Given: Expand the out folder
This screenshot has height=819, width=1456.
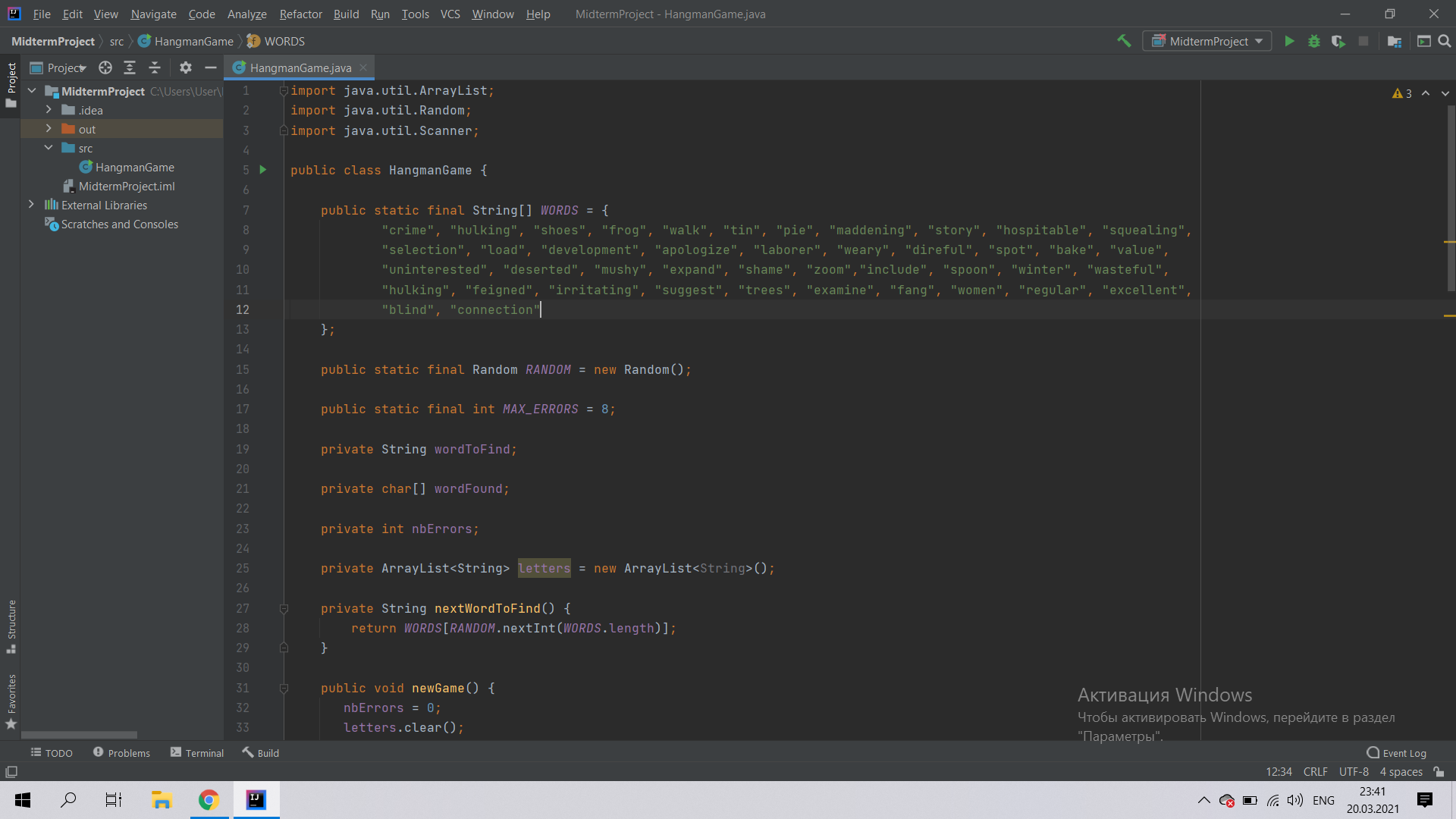Looking at the screenshot, I should point(49,129).
